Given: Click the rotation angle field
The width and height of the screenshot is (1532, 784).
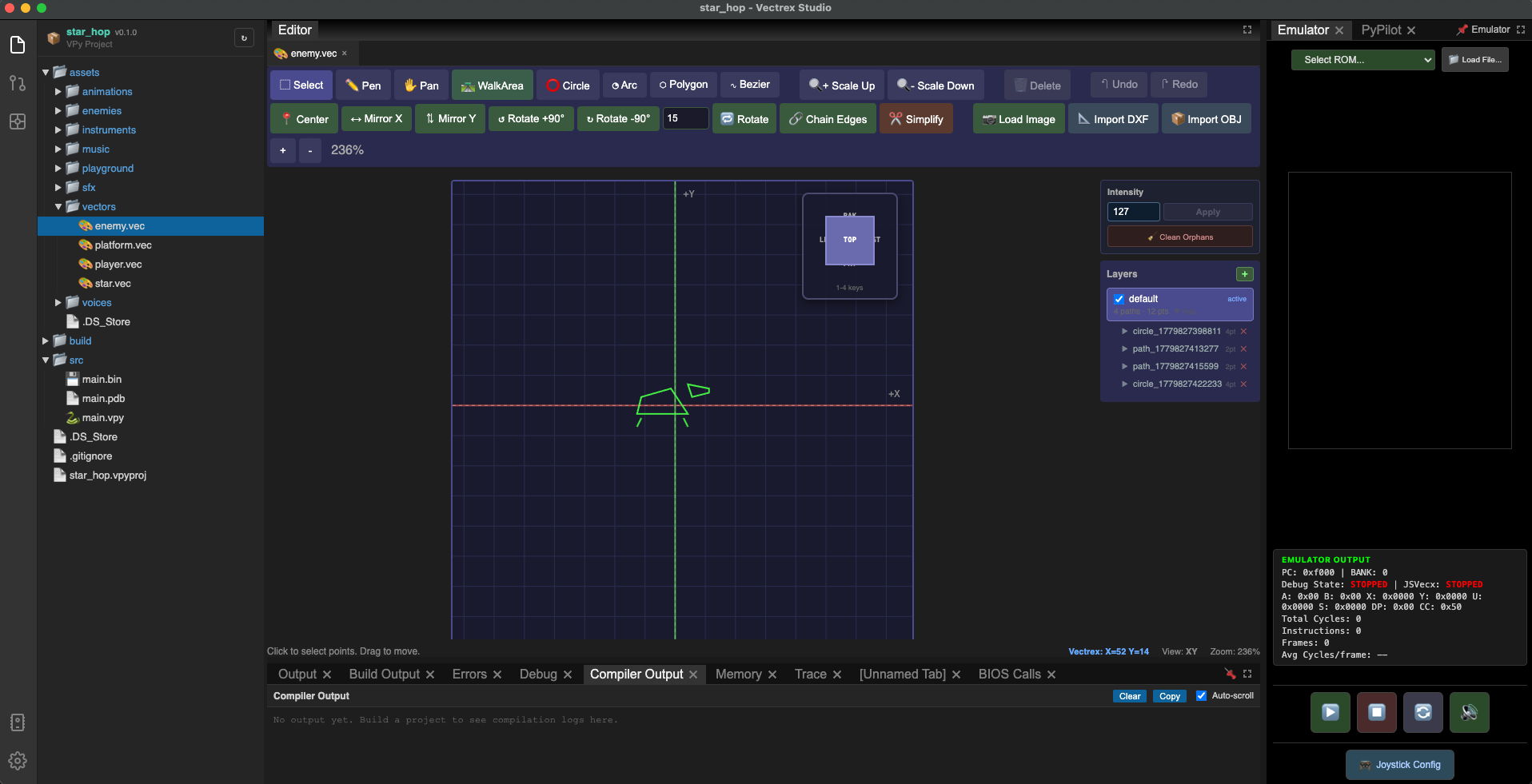Looking at the screenshot, I should (x=686, y=118).
